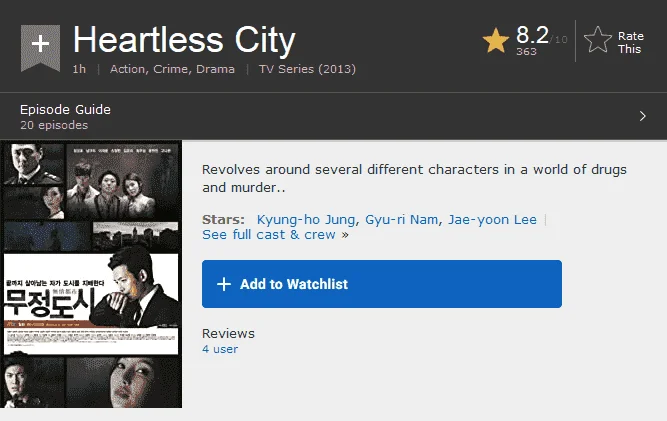Viewport: 667px width, 421px height.
Task: Select the Action genre link
Action: pos(127,69)
